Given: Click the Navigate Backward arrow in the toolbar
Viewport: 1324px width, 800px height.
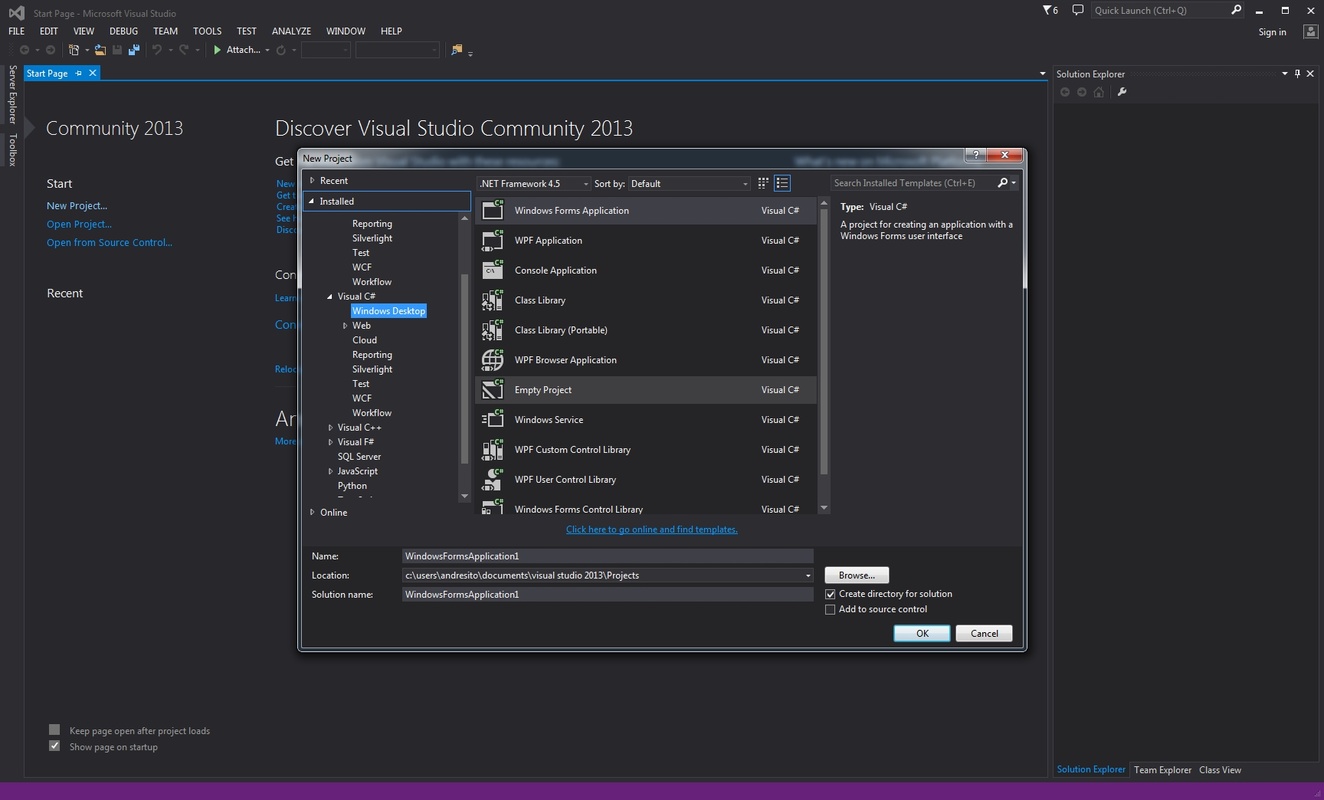Looking at the screenshot, I should pos(24,50).
